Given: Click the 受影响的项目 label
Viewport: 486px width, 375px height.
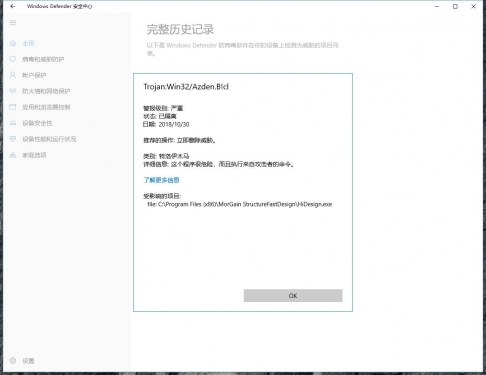Looking at the screenshot, I should pos(162,196).
